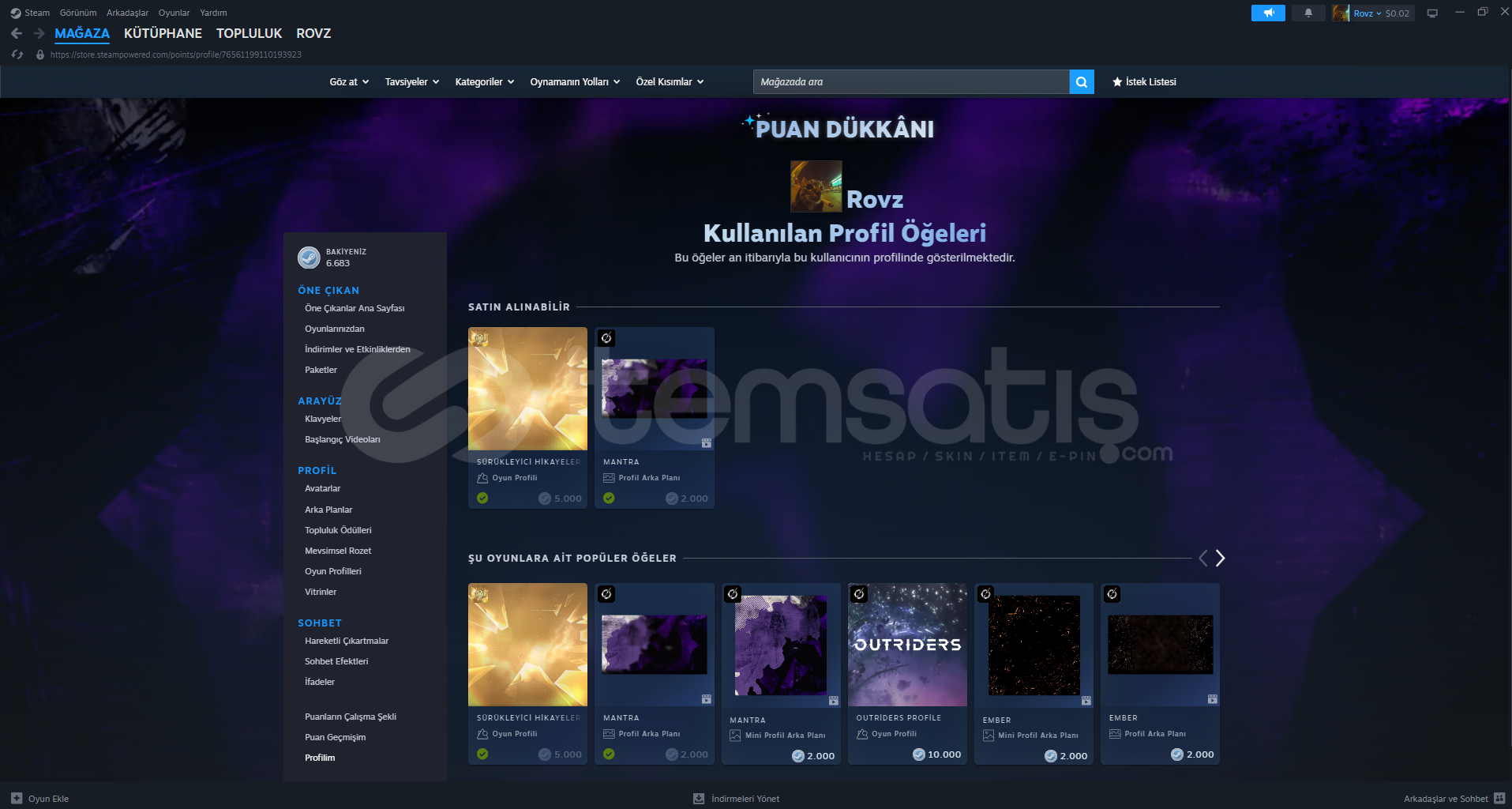This screenshot has width=1512, height=809.
Task: Reload the page with the refresh icon
Action: pyautogui.click(x=17, y=55)
